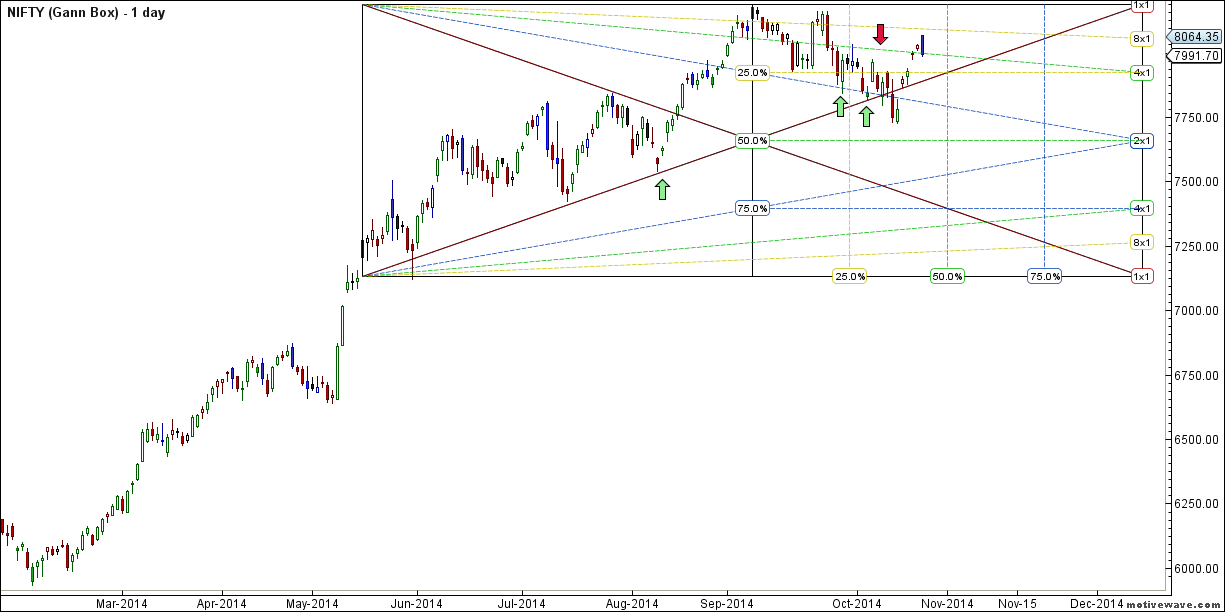Select the lower green 4x1 angle label
1225x612 pixels.
pyautogui.click(x=1142, y=209)
